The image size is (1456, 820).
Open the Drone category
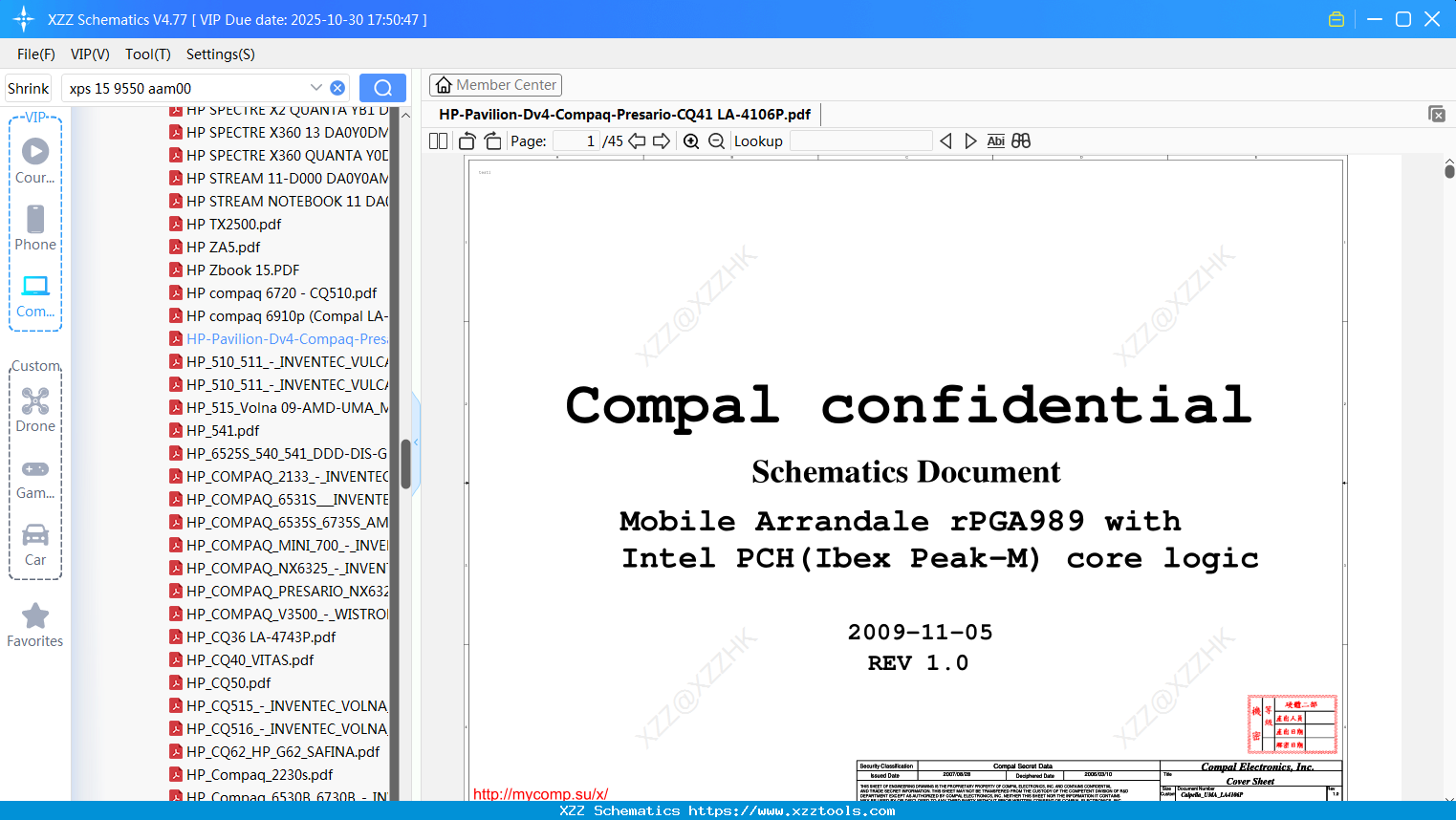point(35,410)
